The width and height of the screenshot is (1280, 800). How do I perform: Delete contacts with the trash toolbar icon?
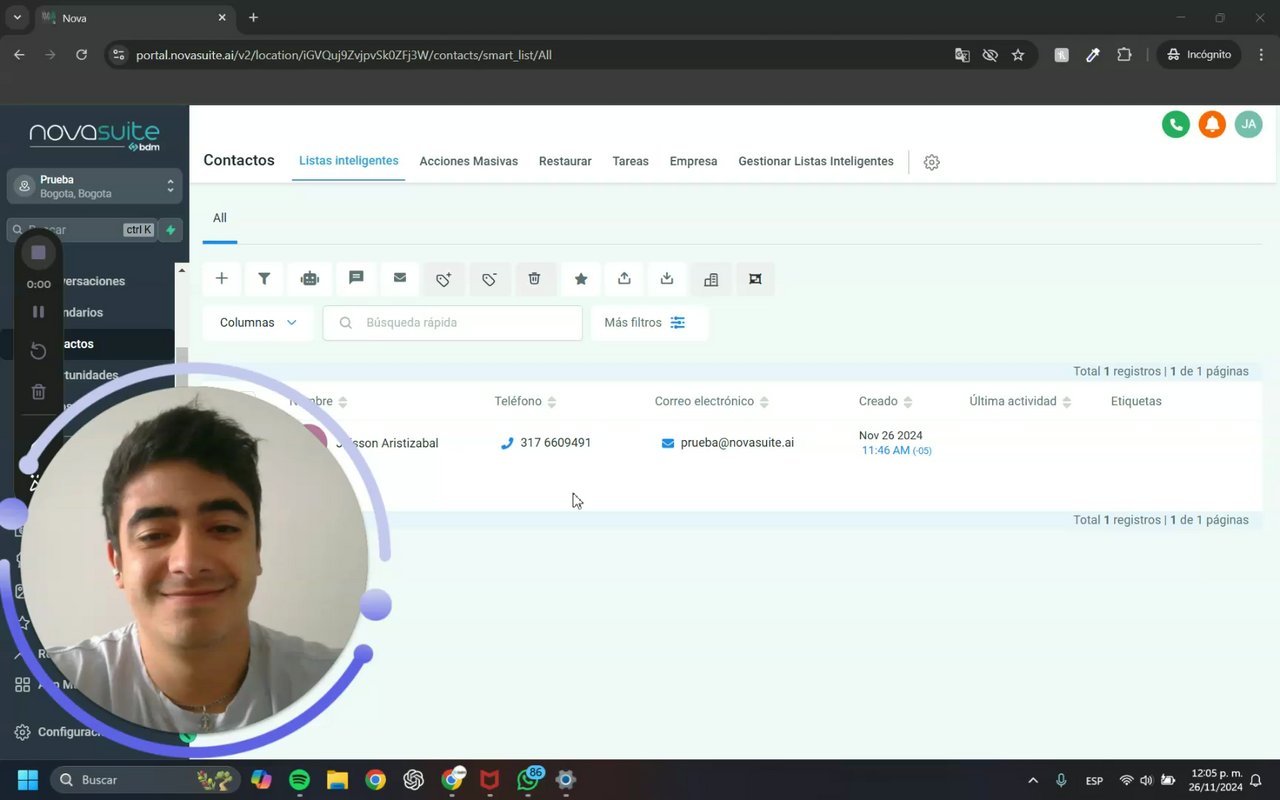pyautogui.click(x=535, y=279)
